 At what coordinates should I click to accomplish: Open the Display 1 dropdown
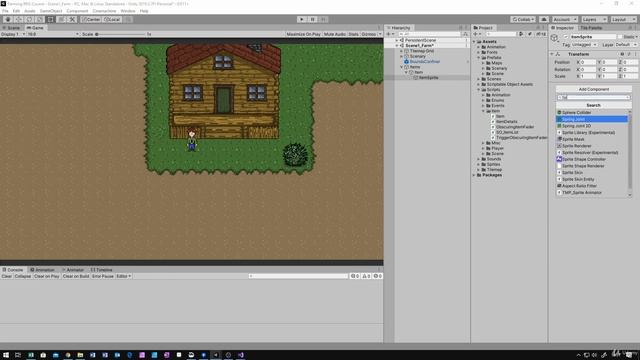point(13,34)
